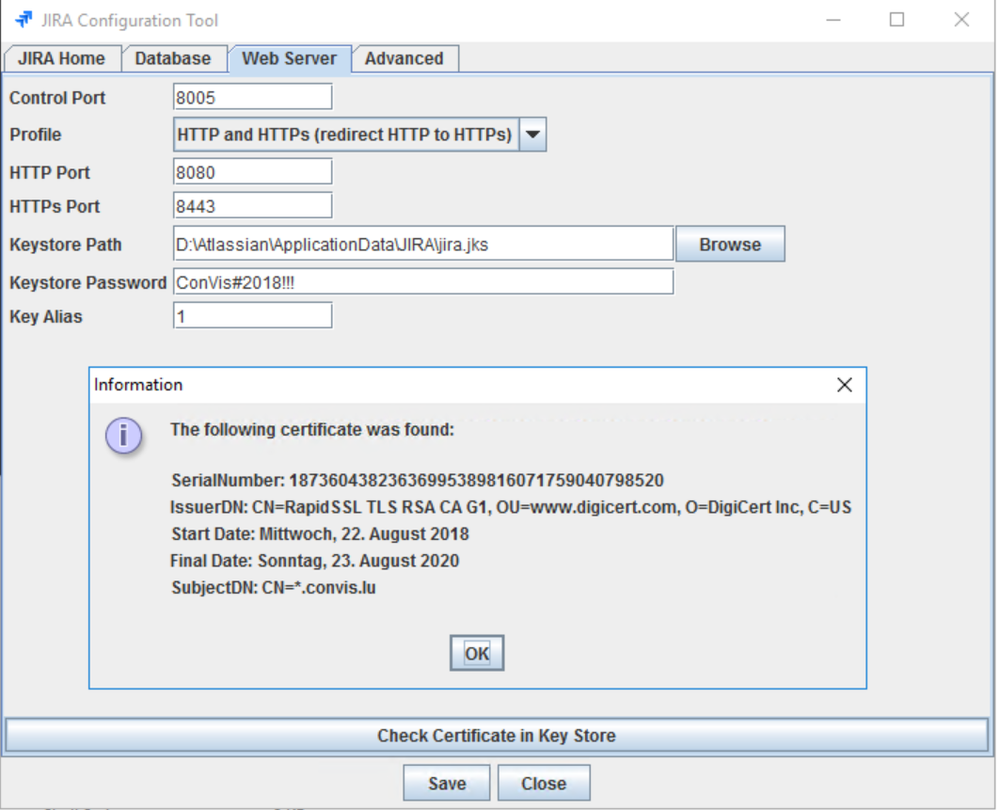Click the Keystore Path label
Viewport: 999px width, 810px height.
click(66, 245)
